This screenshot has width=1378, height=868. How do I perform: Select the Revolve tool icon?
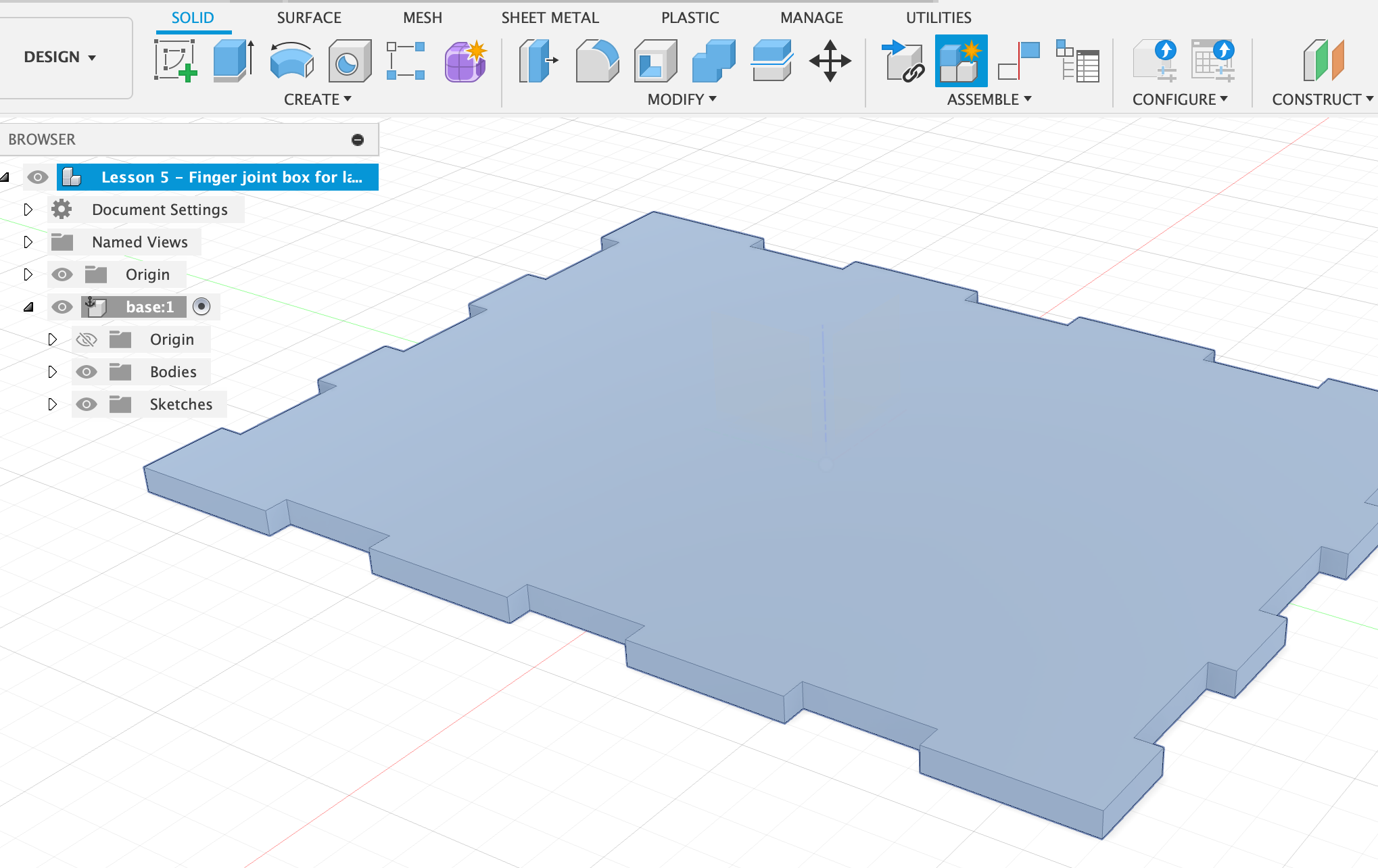(291, 61)
